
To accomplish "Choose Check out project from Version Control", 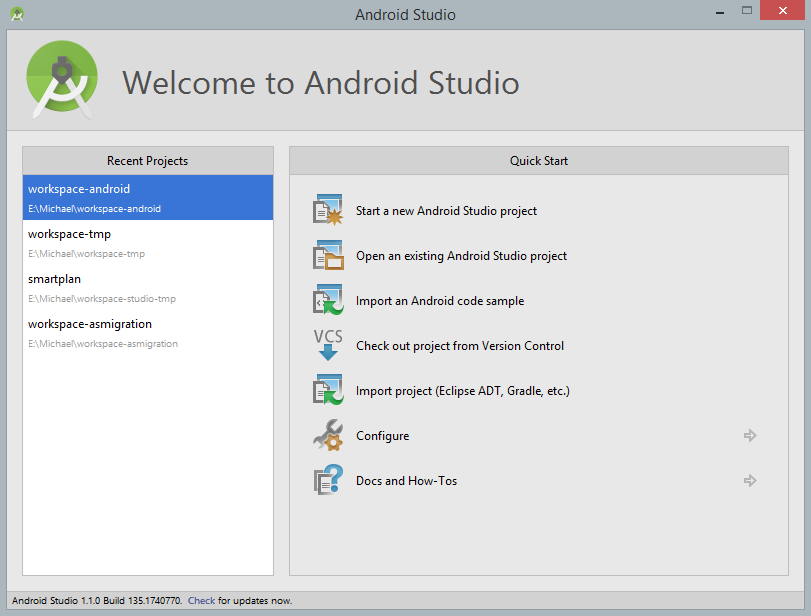I will (460, 345).
